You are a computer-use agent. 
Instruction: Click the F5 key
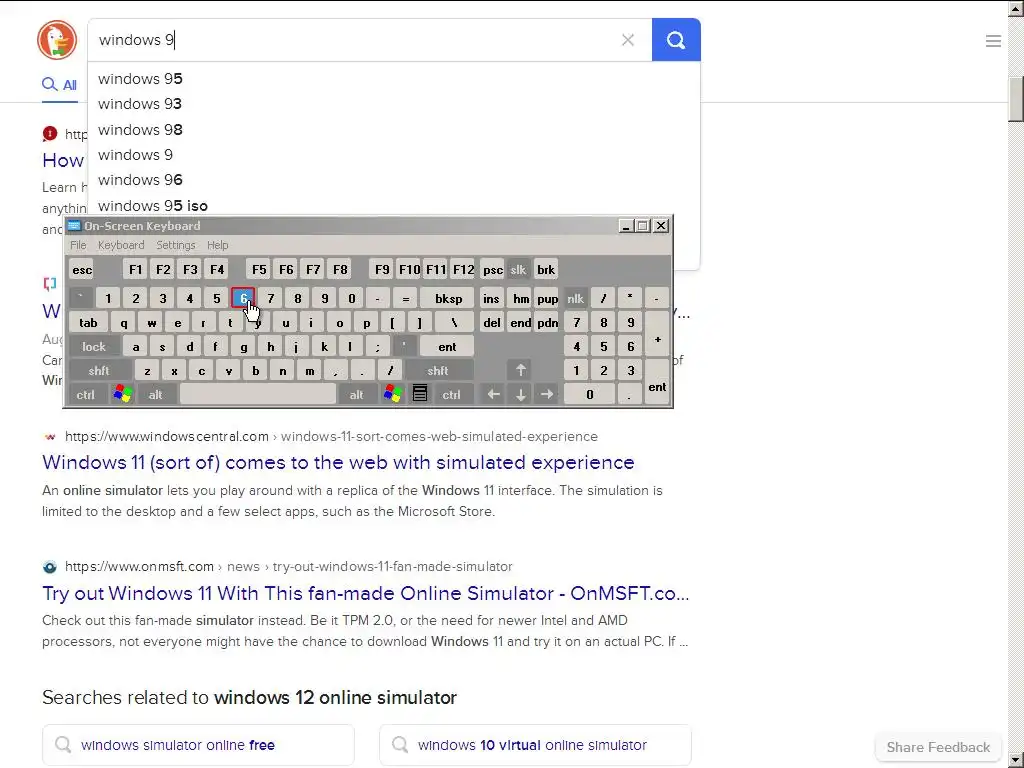259,270
